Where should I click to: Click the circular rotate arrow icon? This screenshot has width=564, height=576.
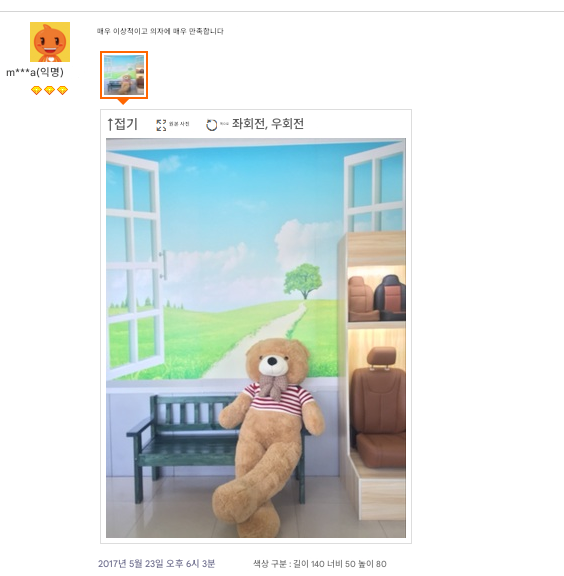pyautogui.click(x=212, y=125)
